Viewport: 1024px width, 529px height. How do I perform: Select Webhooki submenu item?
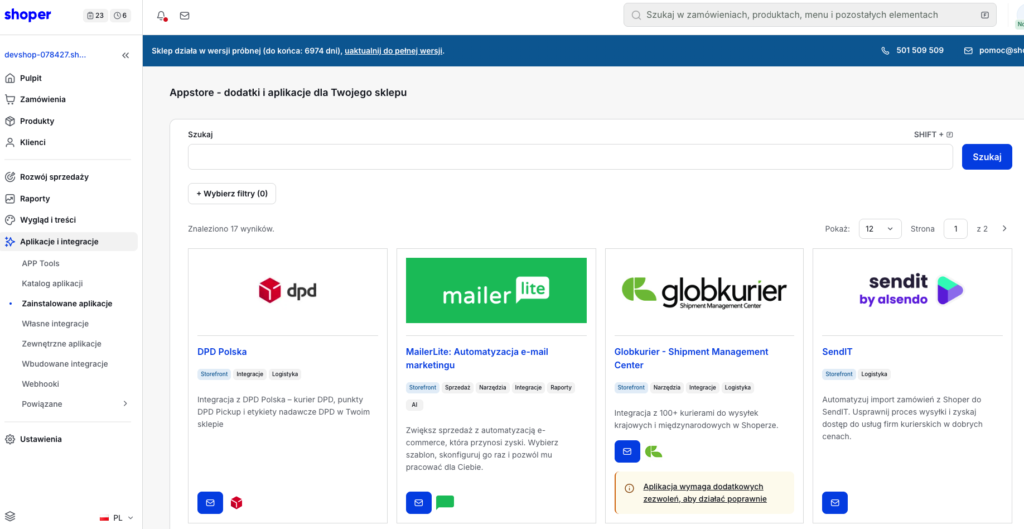click(x=40, y=384)
